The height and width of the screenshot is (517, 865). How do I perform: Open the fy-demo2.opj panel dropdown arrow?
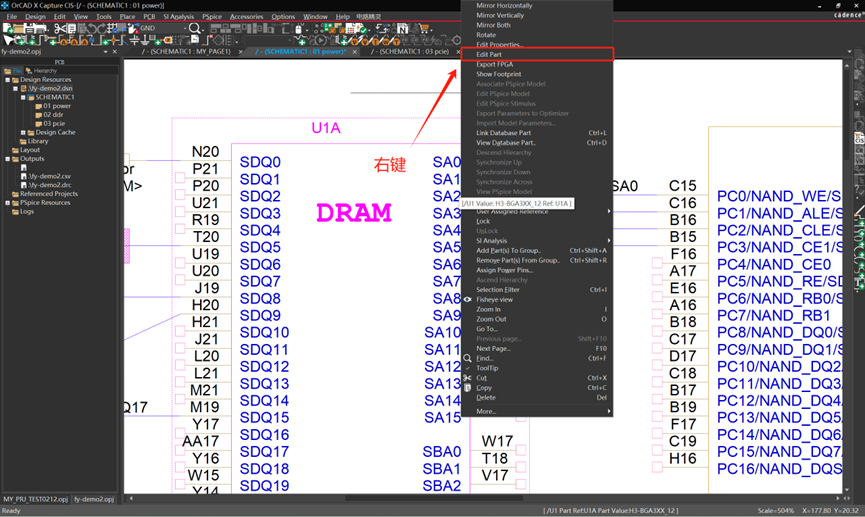coord(105,52)
